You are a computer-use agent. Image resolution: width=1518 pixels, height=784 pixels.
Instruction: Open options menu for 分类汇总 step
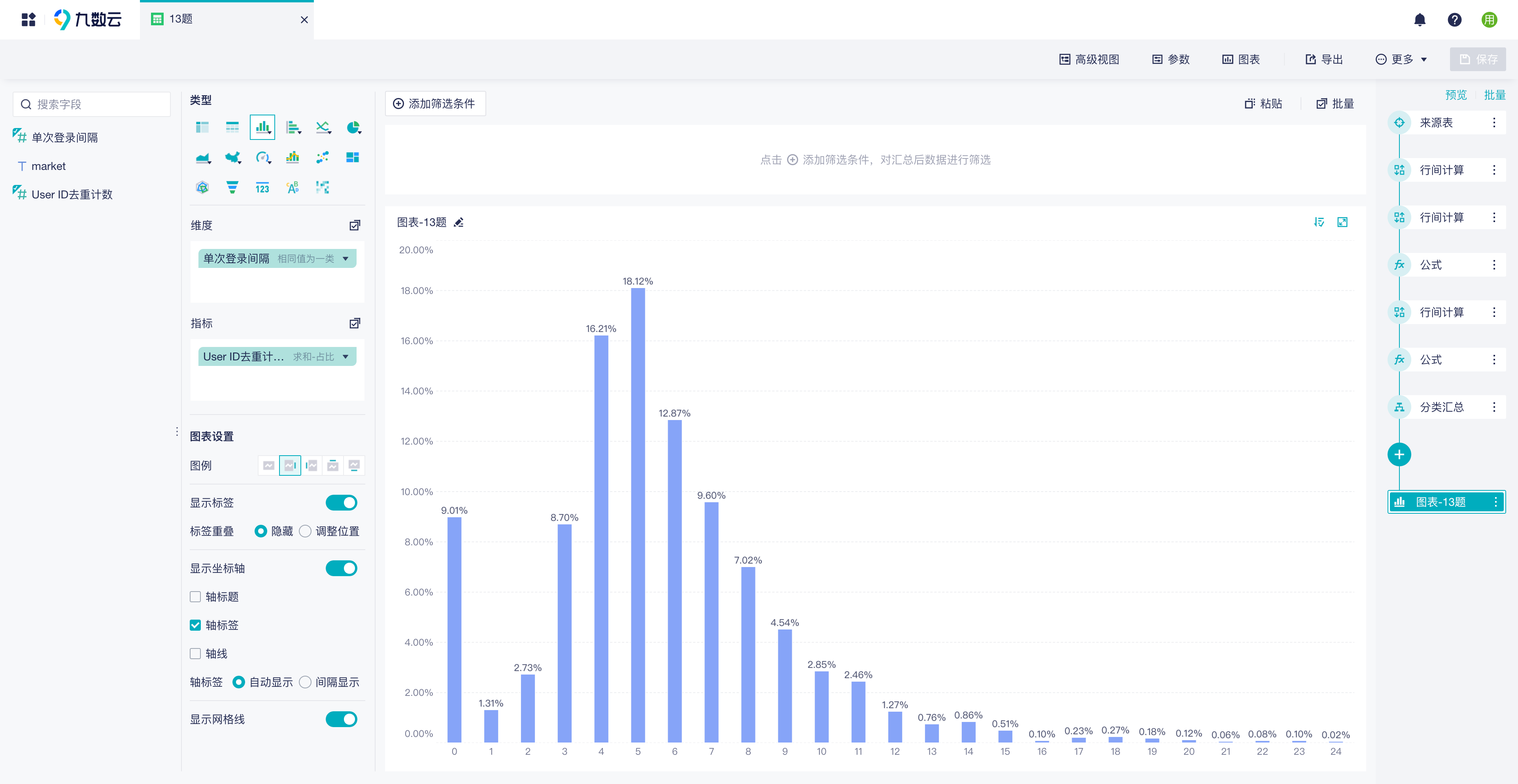point(1494,407)
